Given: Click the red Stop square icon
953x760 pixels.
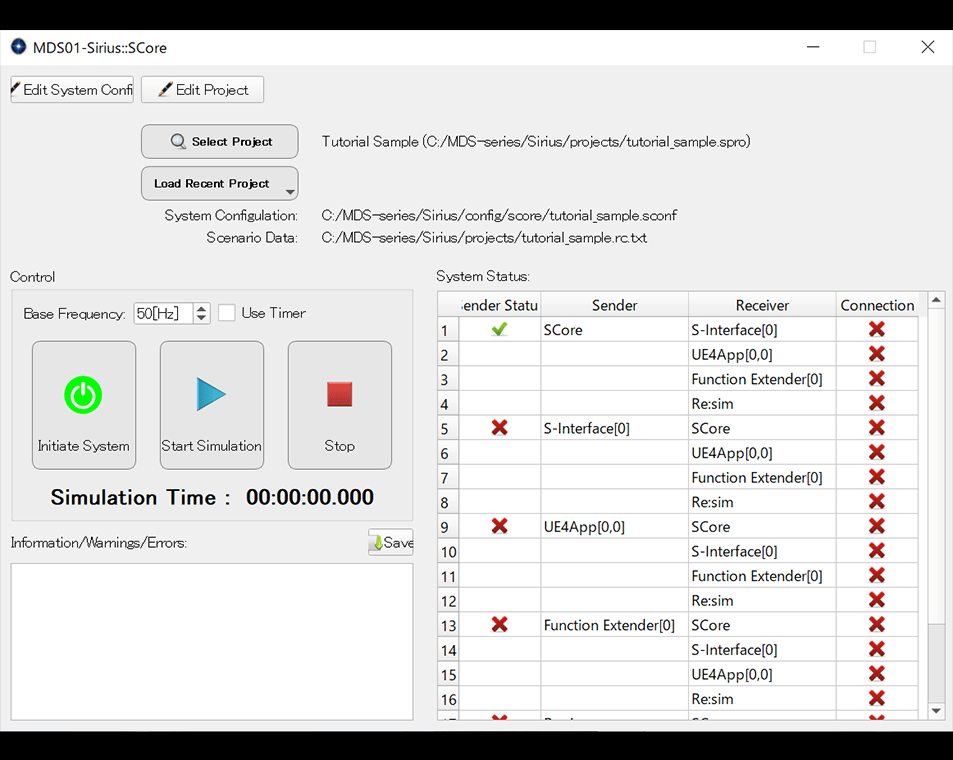Looking at the screenshot, I should click(339, 395).
